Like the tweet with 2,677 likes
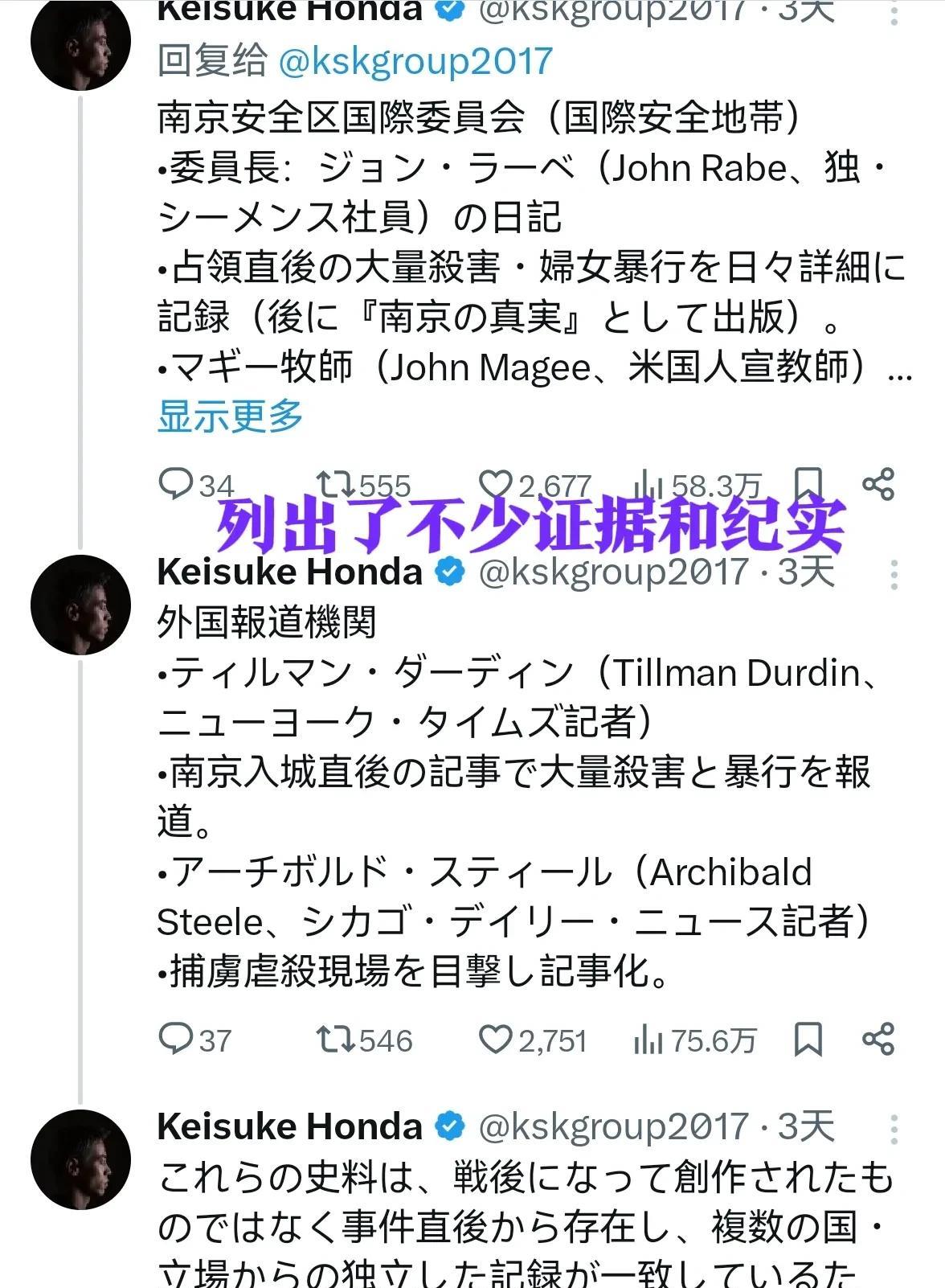945x1288 pixels. pyautogui.click(x=495, y=484)
